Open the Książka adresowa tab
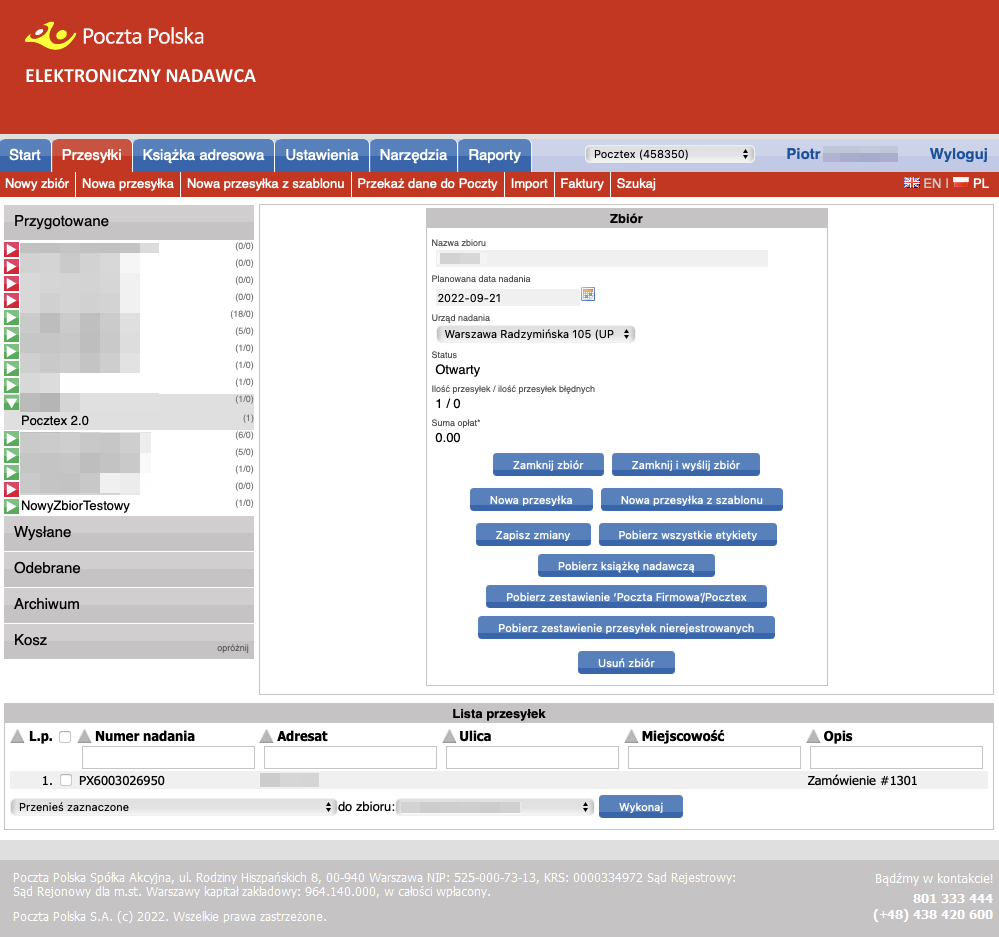 click(x=203, y=155)
